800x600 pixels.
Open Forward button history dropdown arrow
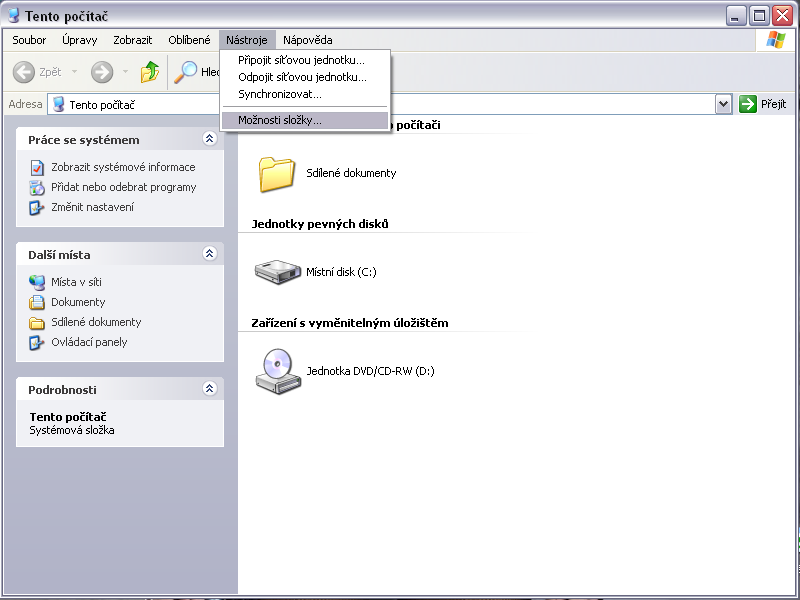tap(125, 72)
